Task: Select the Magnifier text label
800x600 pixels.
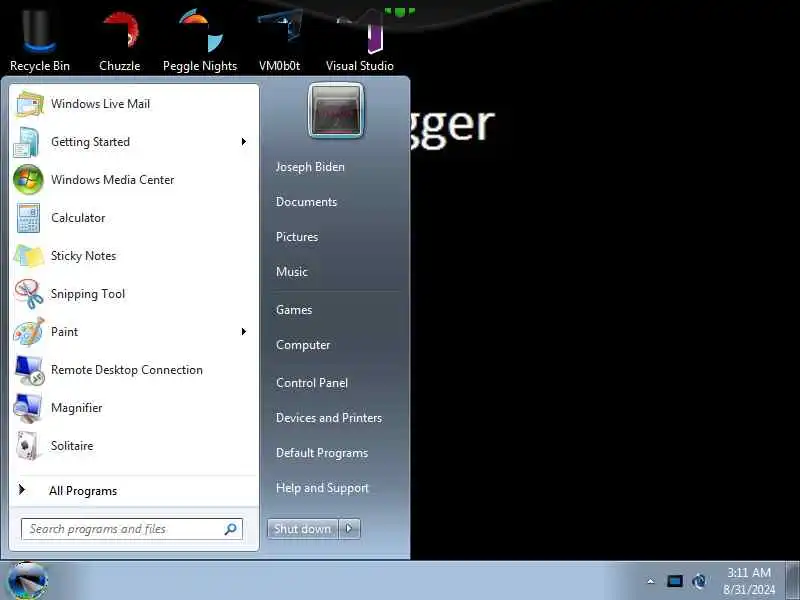Action: click(77, 408)
